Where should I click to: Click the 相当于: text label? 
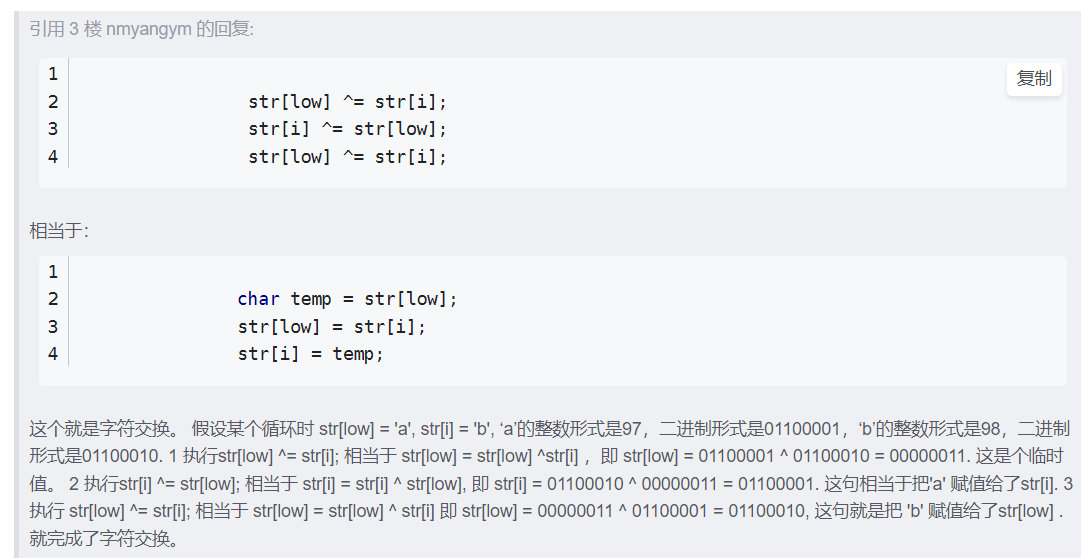pyautogui.click(x=59, y=231)
